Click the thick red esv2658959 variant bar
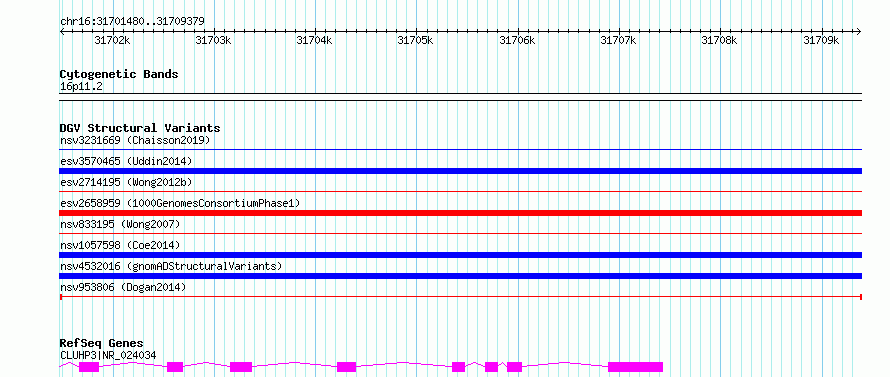This screenshot has width=890, height=377. click(x=461, y=213)
